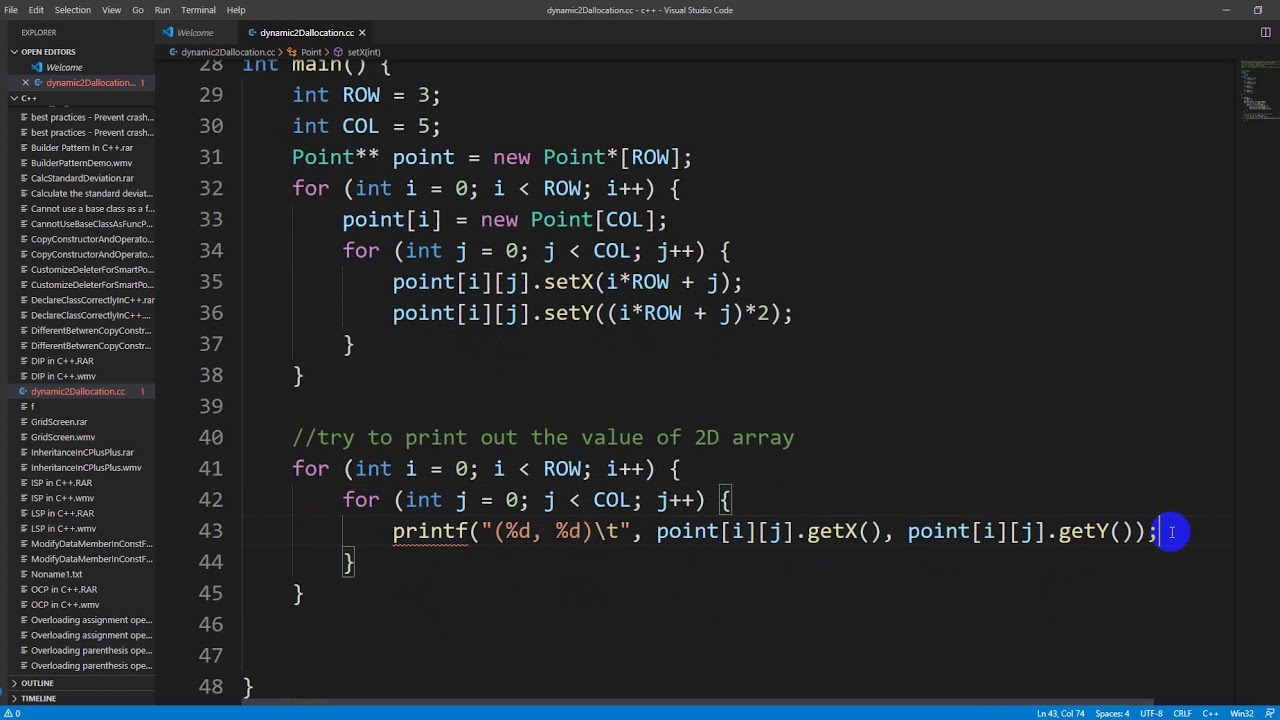This screenshot has width=1280, height=720.
Task: Change UTF-8 encoding in status bar
Action: (x=1151, y=713)
